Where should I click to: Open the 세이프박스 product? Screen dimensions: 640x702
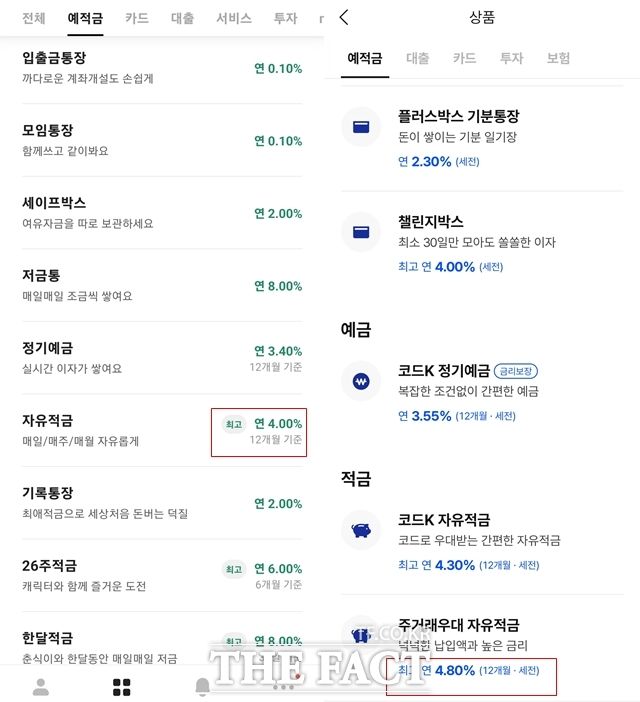[x=160, y=213]
